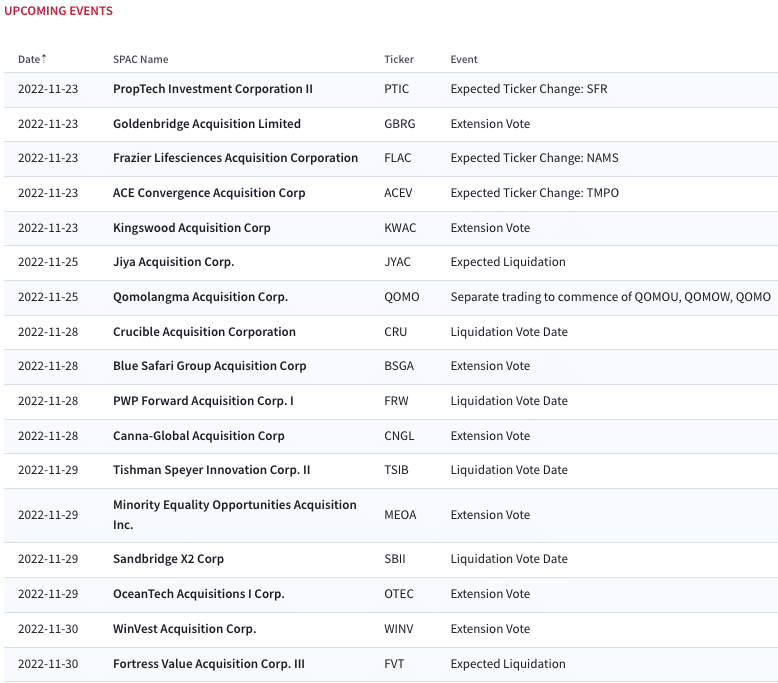Select the PTIC ticker cell

pyautogui.click(x=396, y=89)
